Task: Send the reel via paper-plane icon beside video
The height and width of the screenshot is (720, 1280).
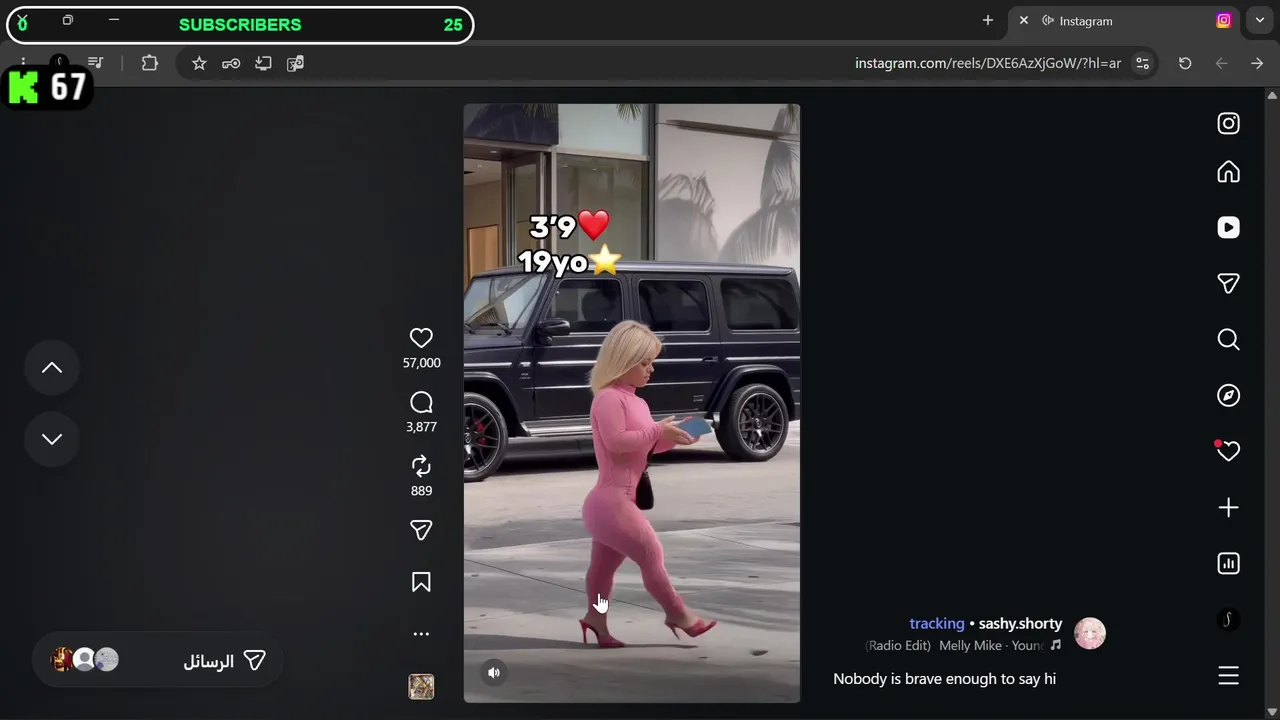Action: [x=421, y=530]
